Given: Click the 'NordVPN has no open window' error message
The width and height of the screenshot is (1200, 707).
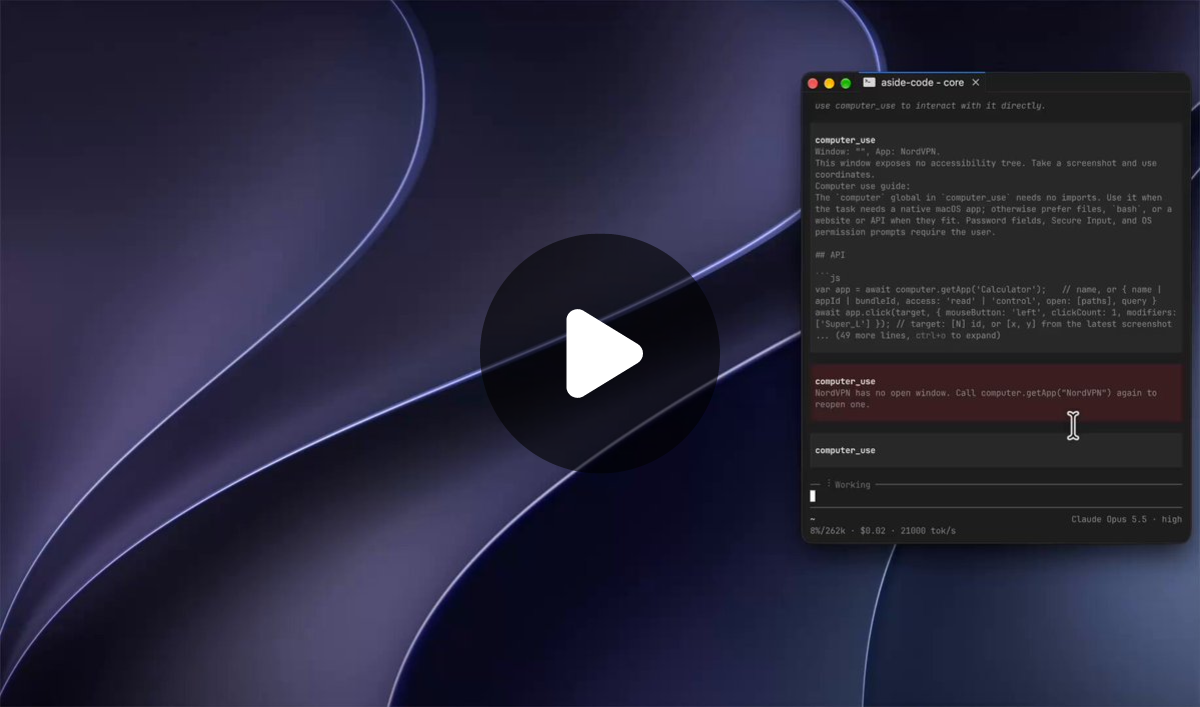Looking at the screenshot, I should pos(985,399).
